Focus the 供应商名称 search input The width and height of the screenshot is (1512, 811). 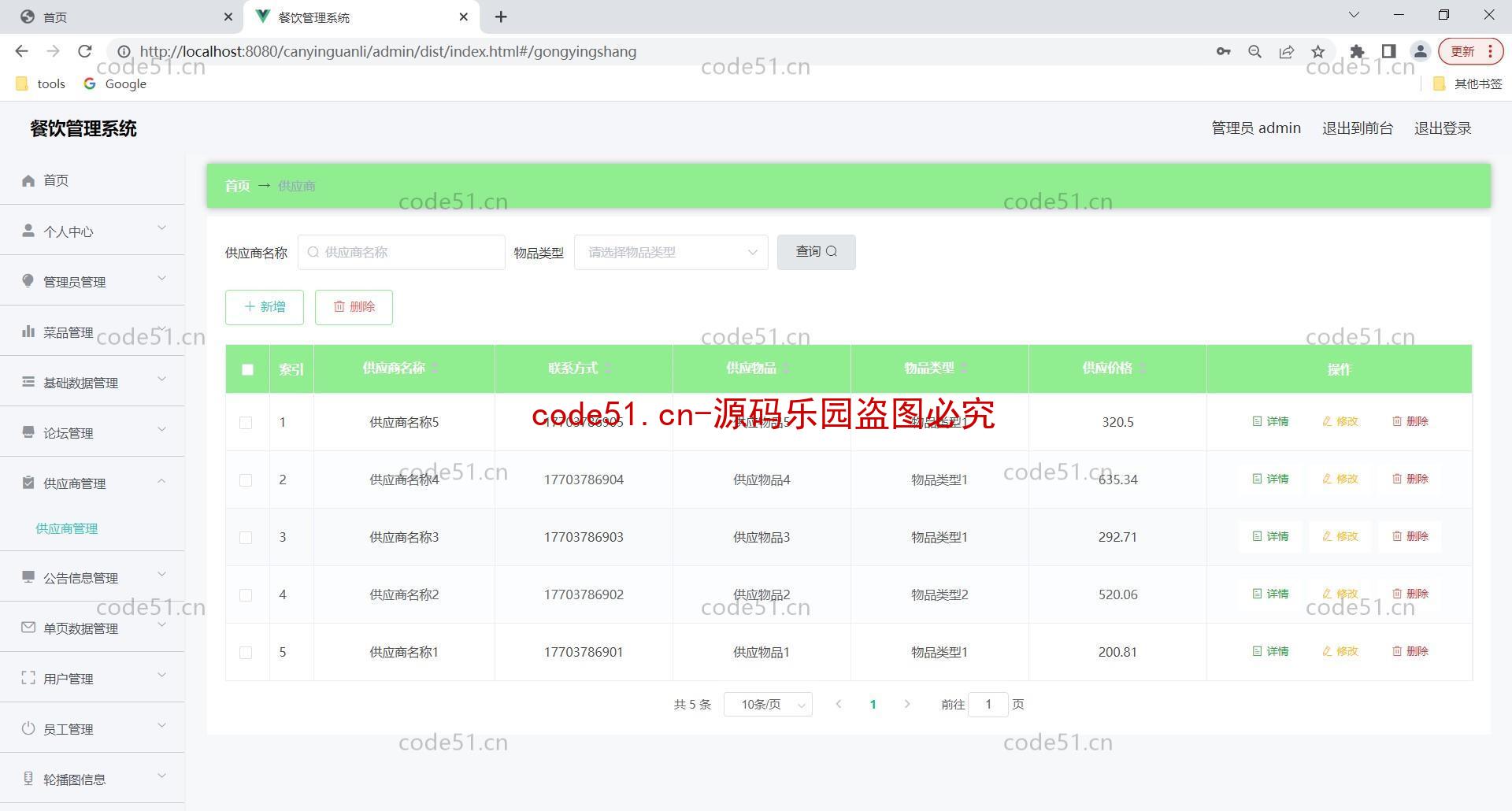(x=402, y=252)
